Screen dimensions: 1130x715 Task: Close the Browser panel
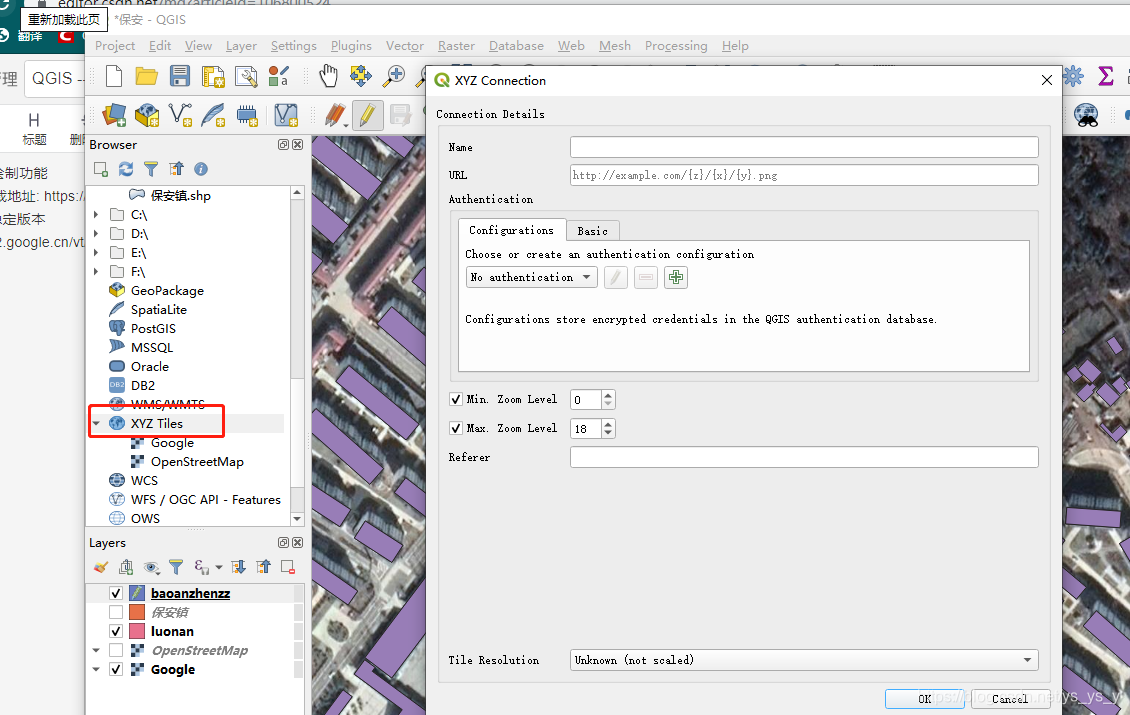[x=298, y=145]
